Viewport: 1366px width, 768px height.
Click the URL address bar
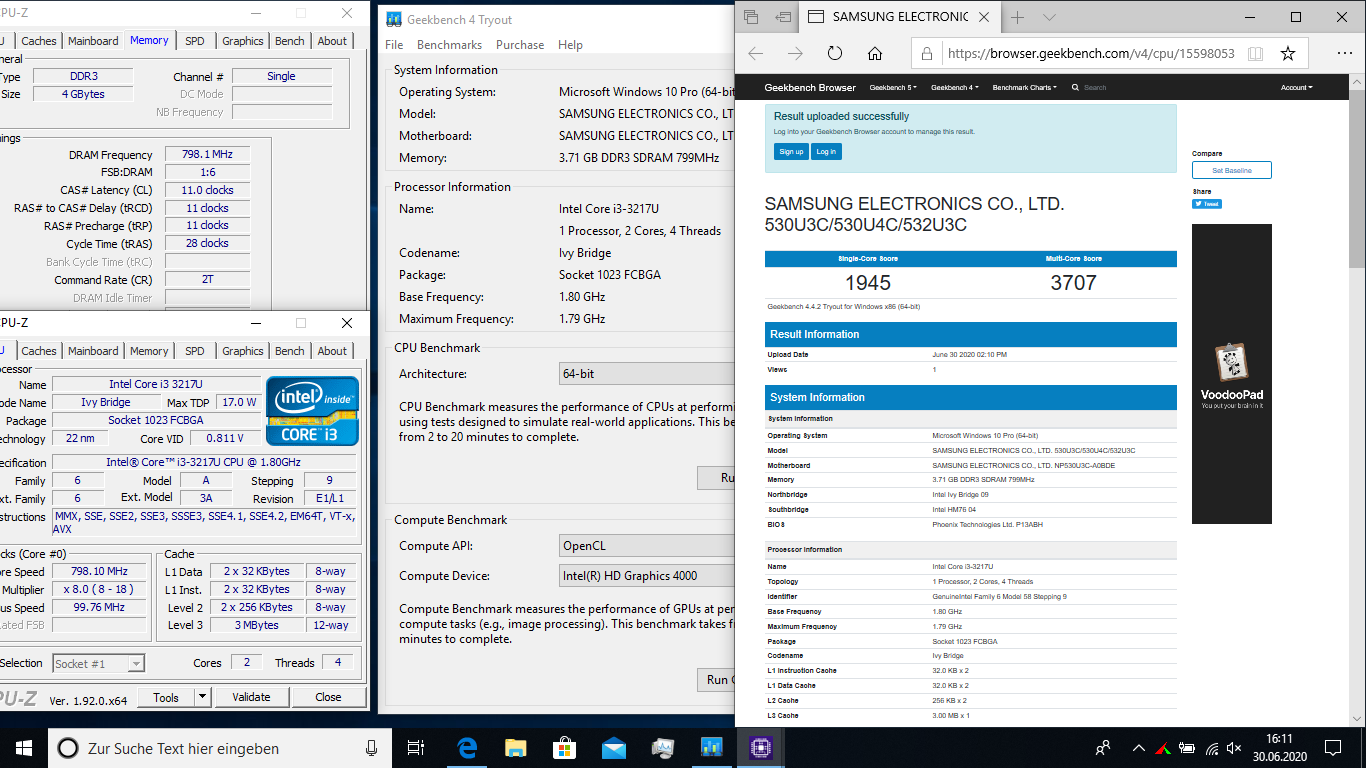1090,53
